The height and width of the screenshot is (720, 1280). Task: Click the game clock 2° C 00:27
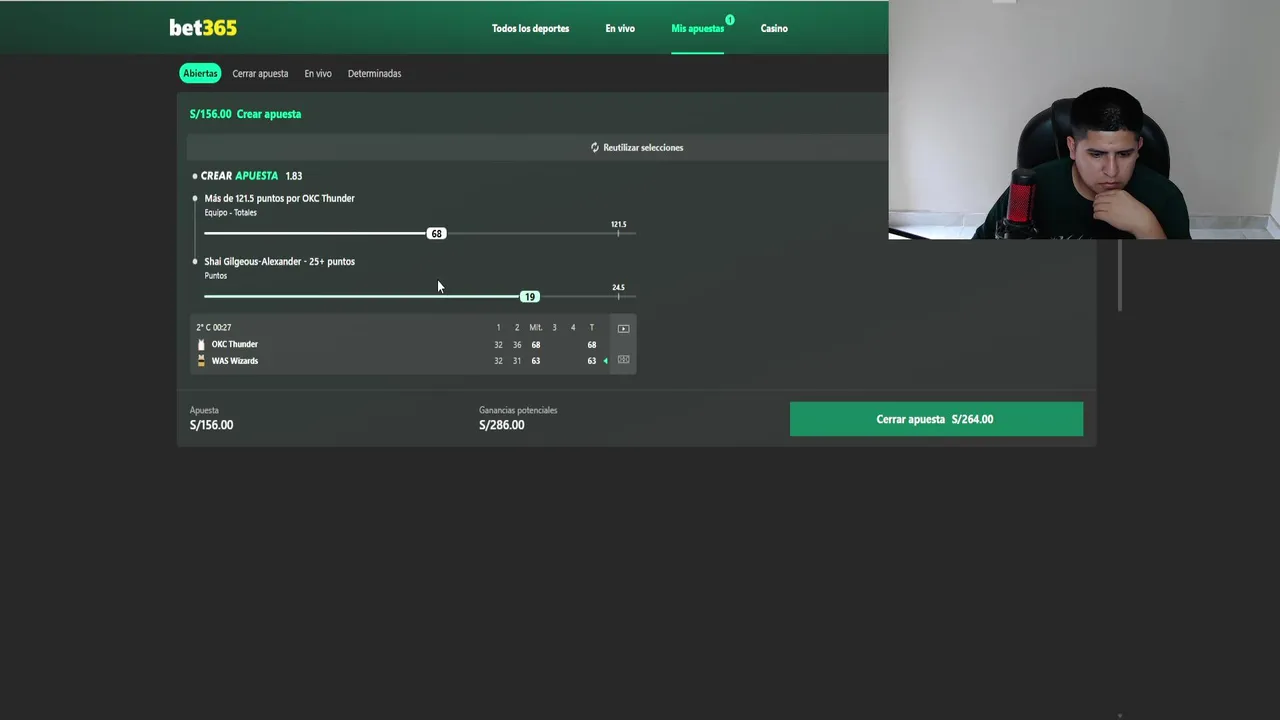(213, 327)
